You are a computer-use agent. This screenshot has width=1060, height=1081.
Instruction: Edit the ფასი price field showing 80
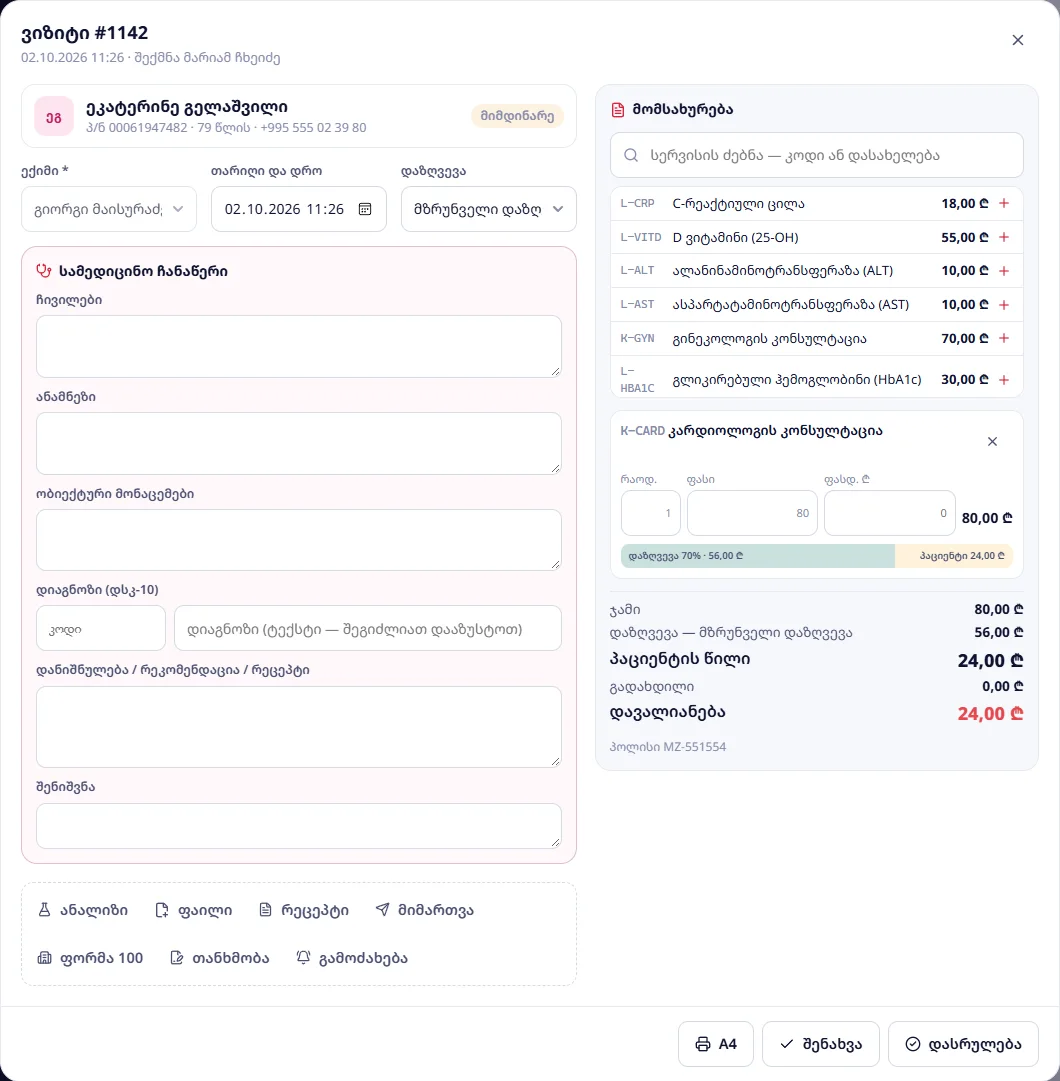click(752, 513)
